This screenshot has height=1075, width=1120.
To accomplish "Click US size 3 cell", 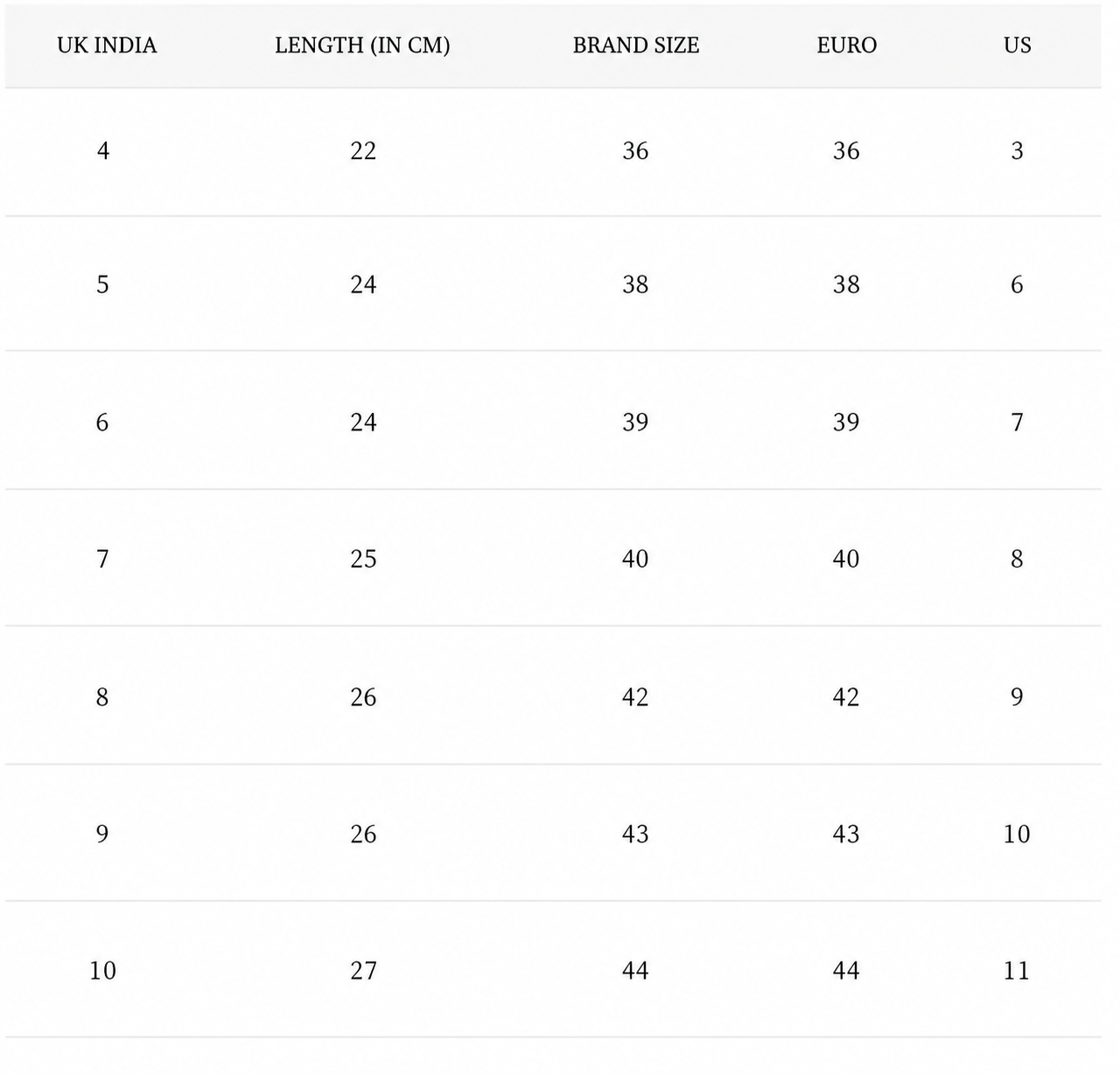I will coord(1017,151).
